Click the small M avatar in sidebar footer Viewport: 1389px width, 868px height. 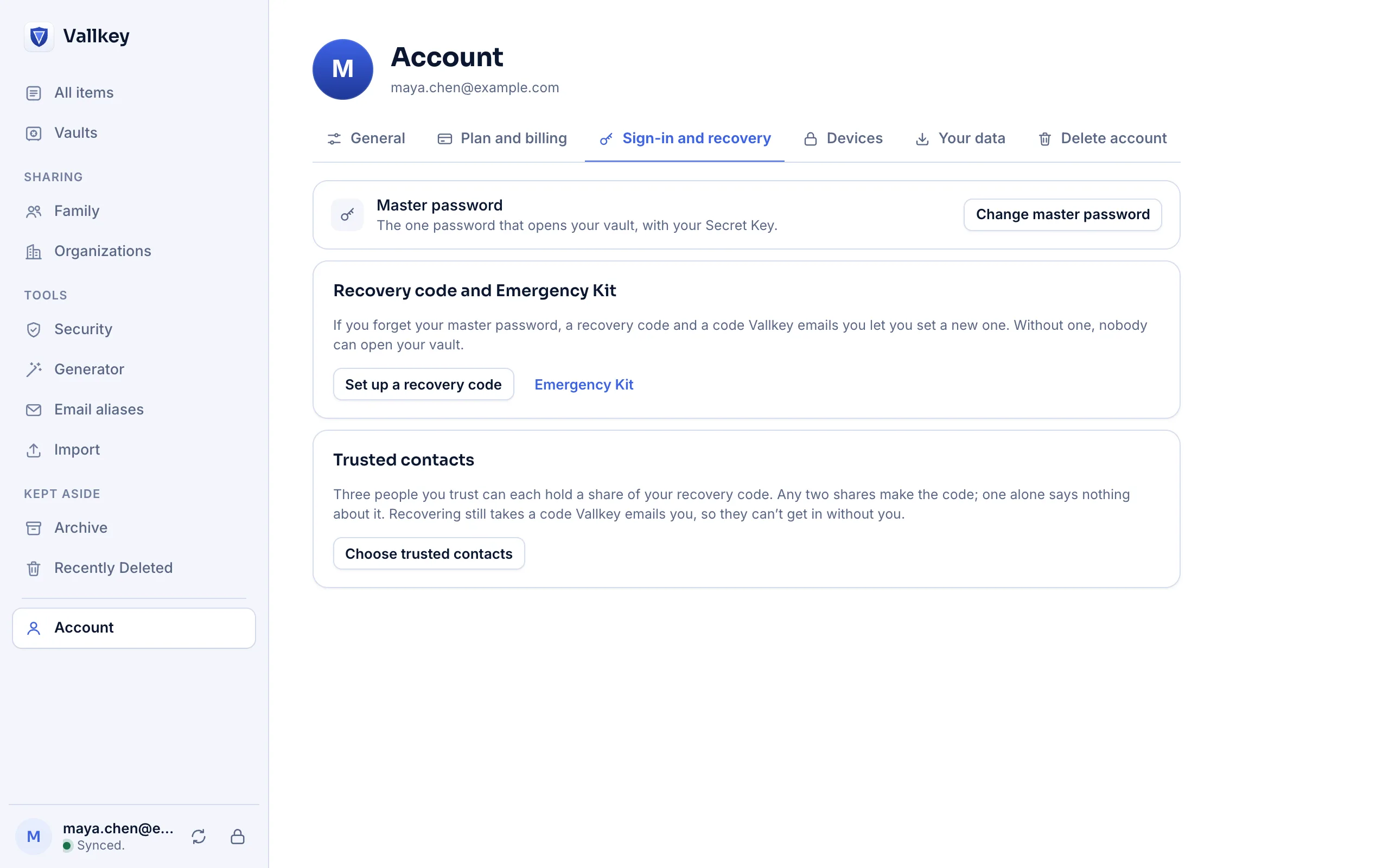[33, 837]
